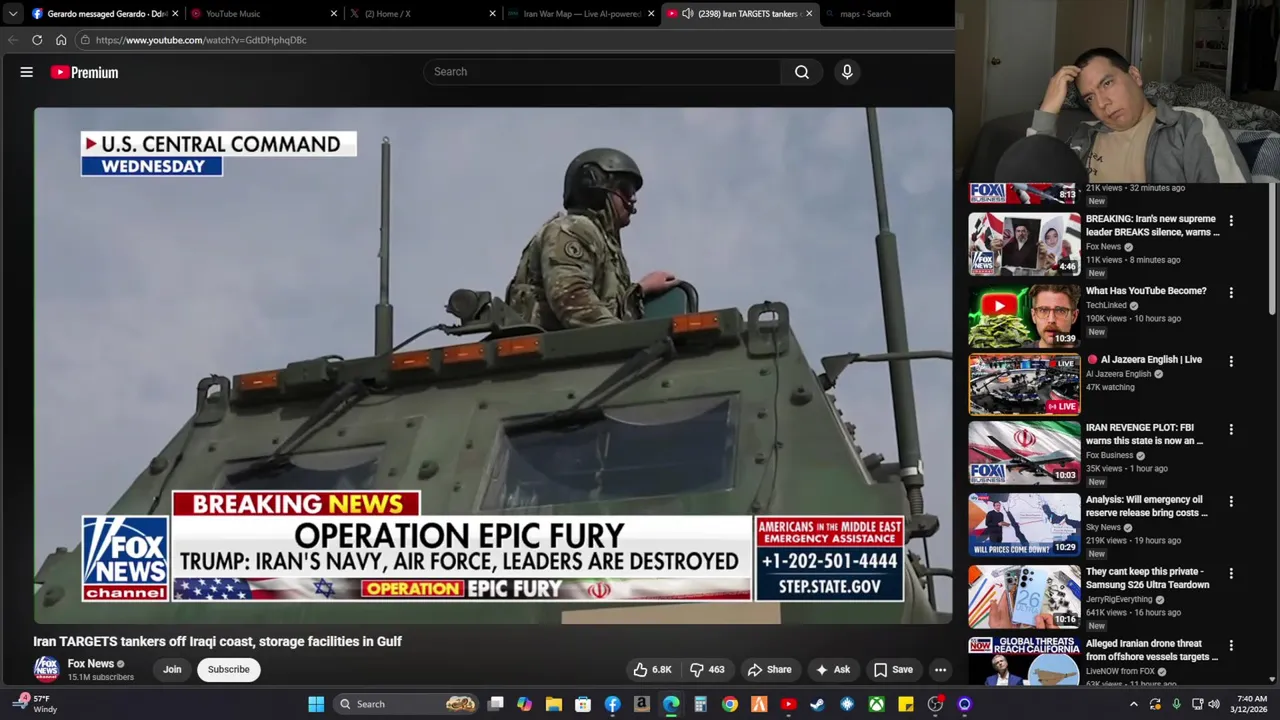Open Microsoft Edge on the taskbar
Image resolution: width=1280 pixels, height=720 pixels.
[671, 704]
